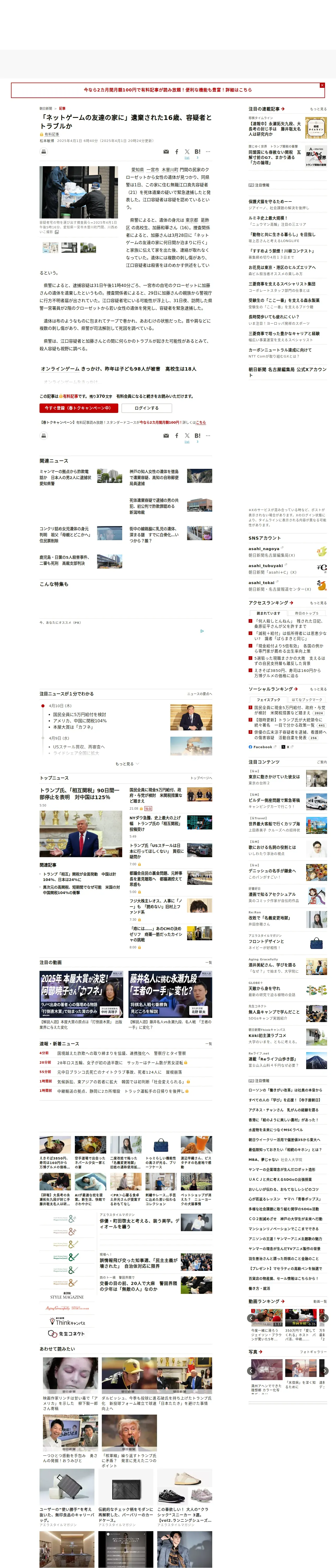
Task: Open 東京都 location tag in article
Action: [x=192, y=220]
